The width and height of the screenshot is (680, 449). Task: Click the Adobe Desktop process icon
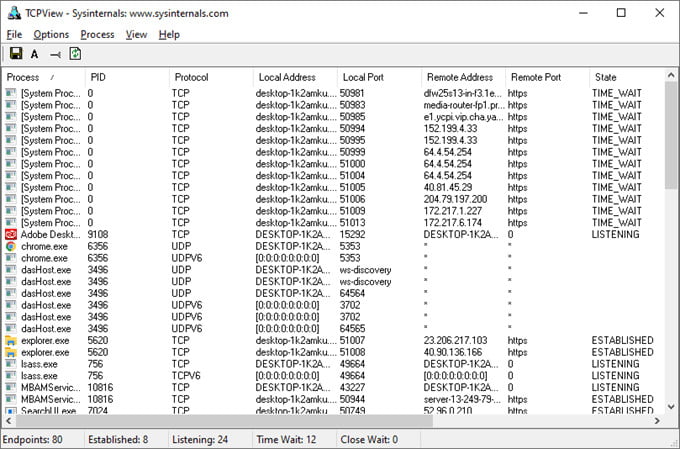[11, 235]
